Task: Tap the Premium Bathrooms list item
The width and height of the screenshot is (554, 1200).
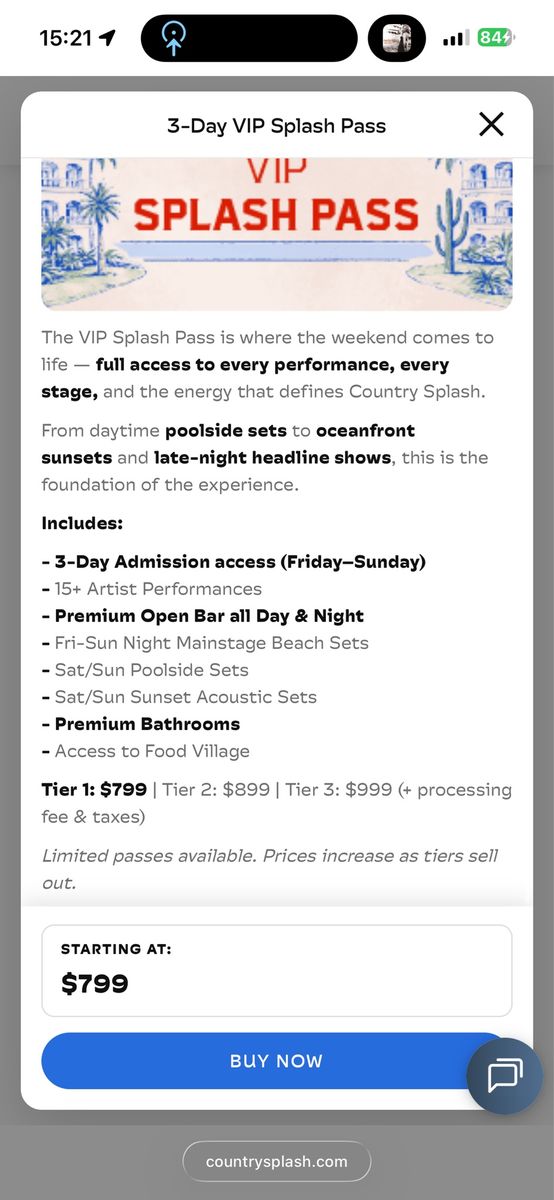Action: tap(141, 724)
